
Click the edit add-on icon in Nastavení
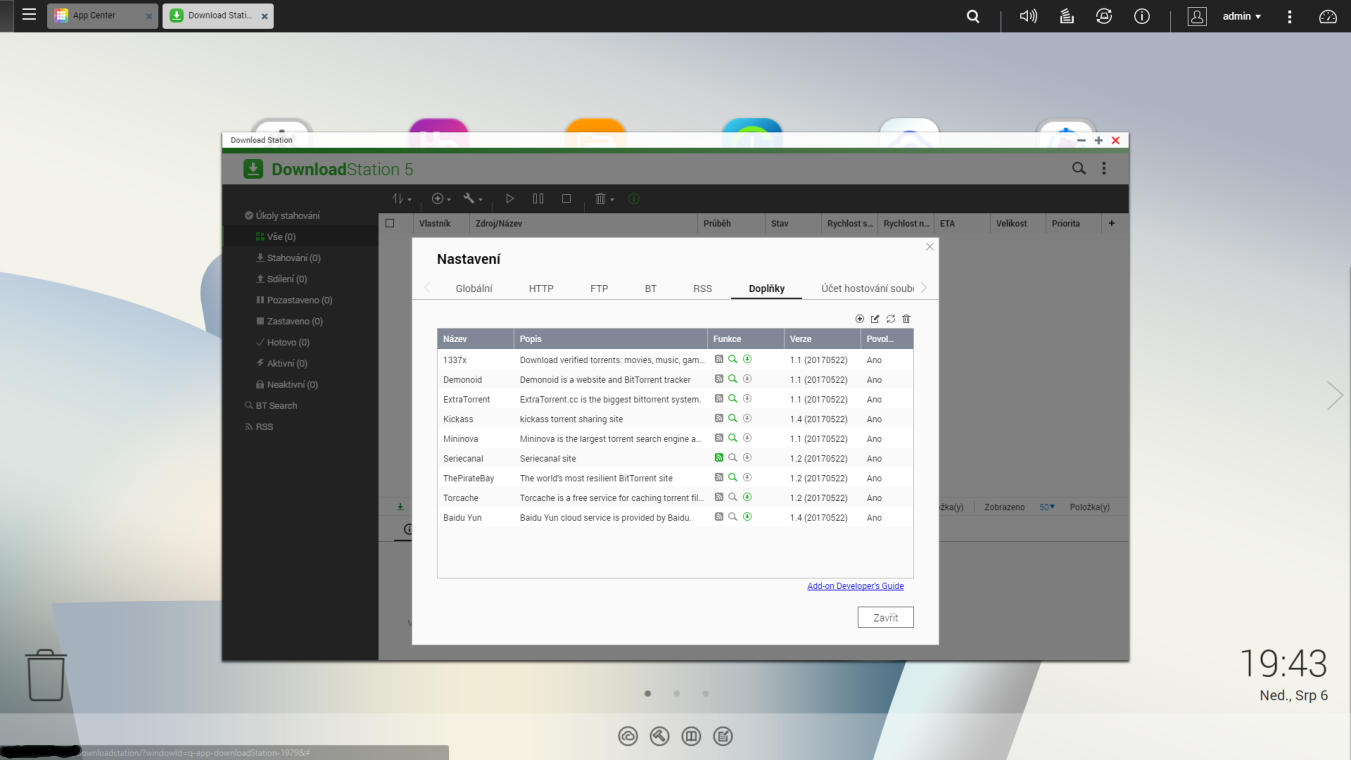[875, 319]
